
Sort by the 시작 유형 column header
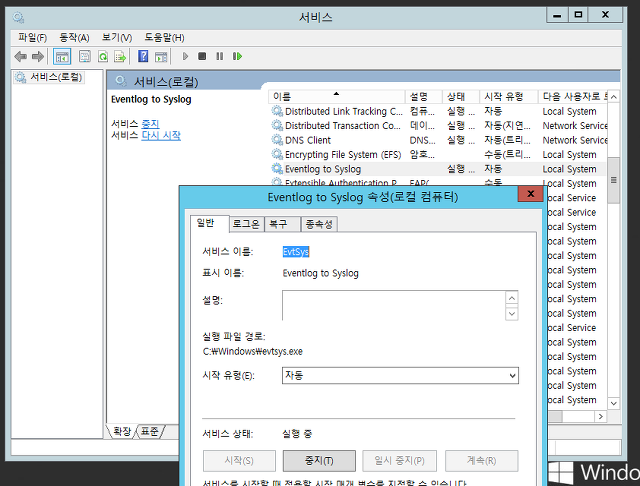coord(509,97)
